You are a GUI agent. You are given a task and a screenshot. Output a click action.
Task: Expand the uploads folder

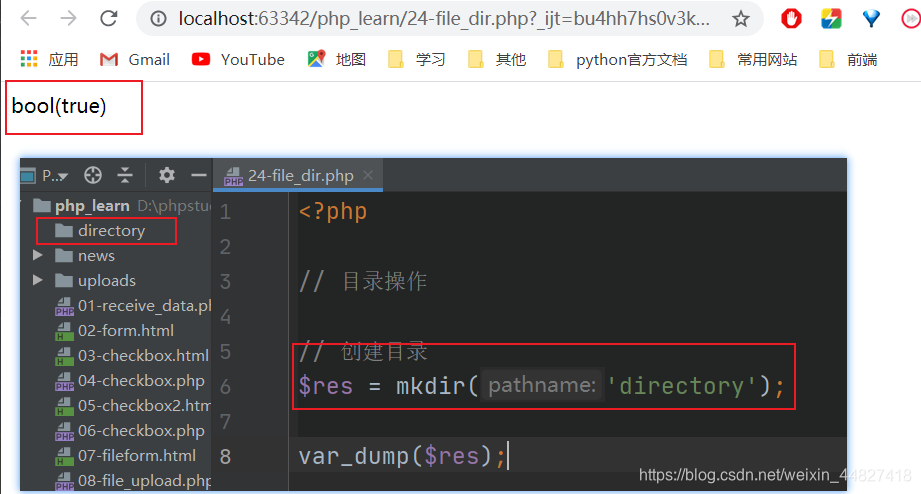(x=38, y=280)
